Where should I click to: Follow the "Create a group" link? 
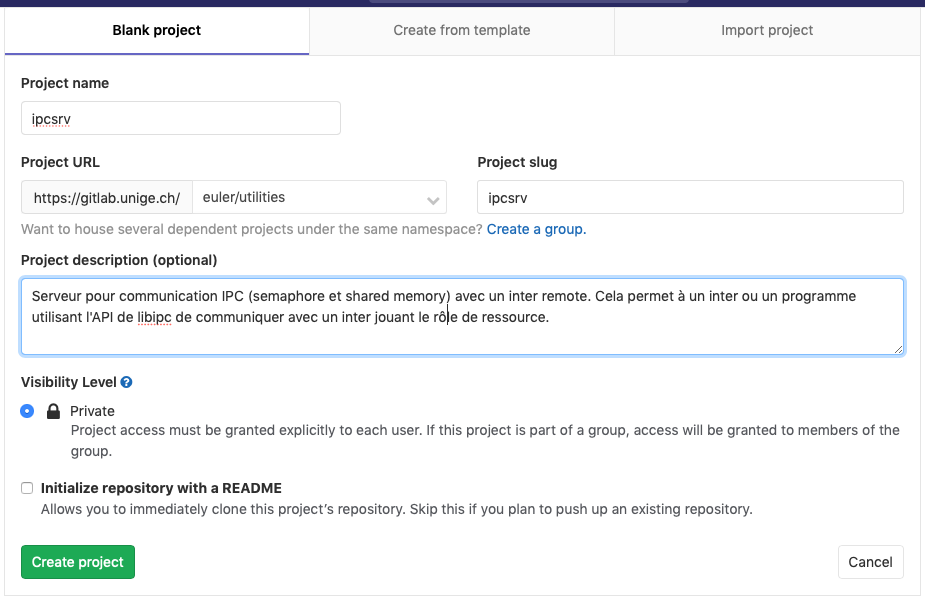pyautogui.click(x=536, y=229)
